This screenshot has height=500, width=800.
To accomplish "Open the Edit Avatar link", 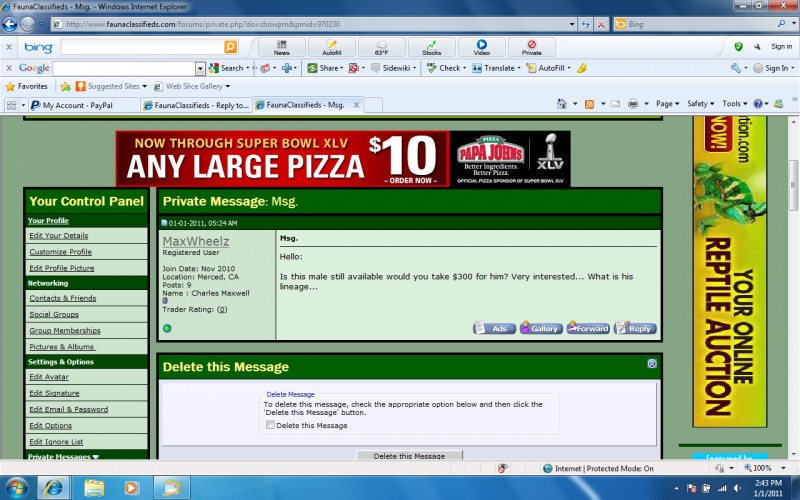I will (x=49, y=377).
